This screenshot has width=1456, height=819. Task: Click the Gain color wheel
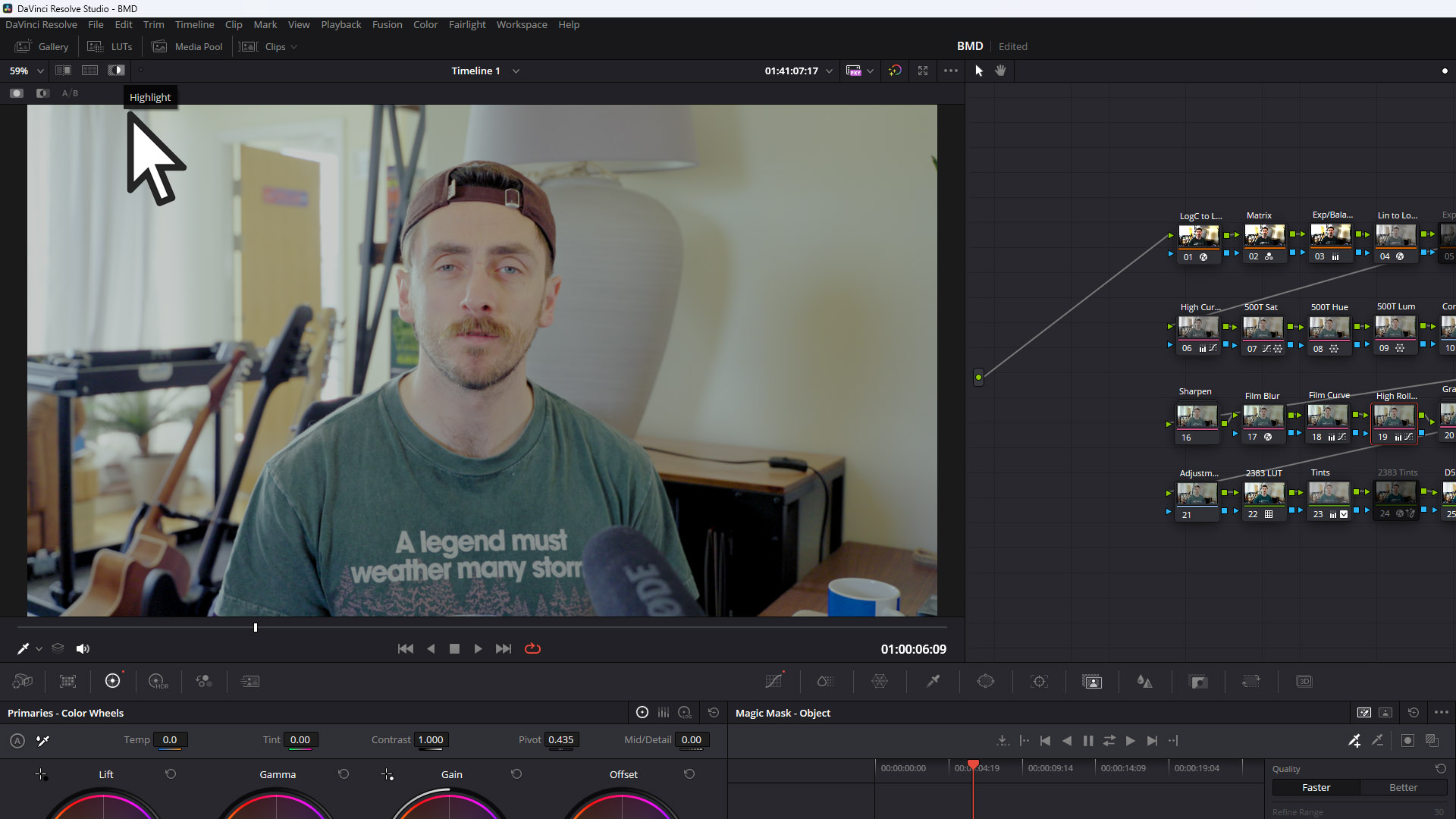[x=450, y=811]
